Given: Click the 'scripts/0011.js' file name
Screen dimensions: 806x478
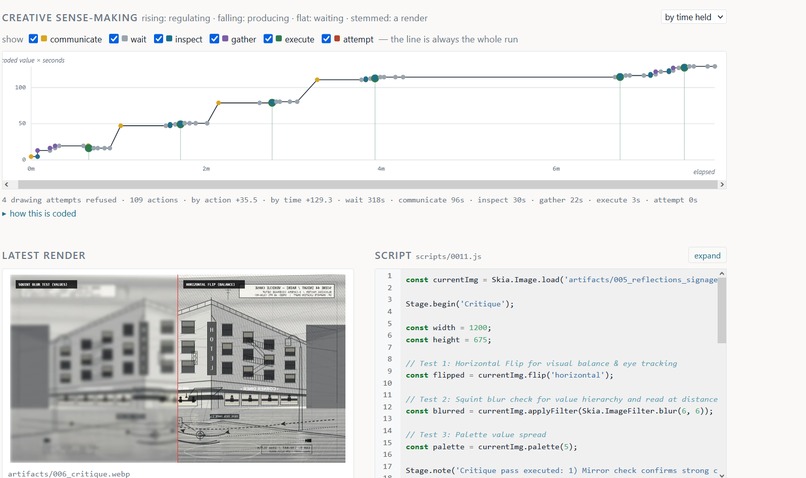Looking at the screenshot, I should [449, 256].
